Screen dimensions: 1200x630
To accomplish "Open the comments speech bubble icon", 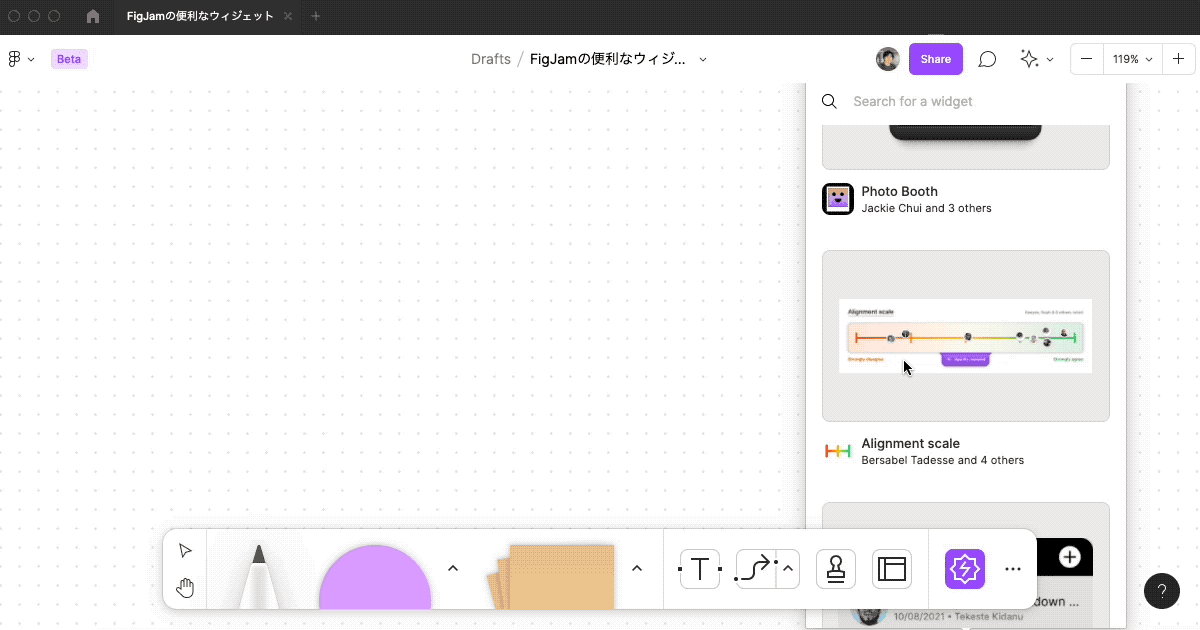I will click(987, 59).
